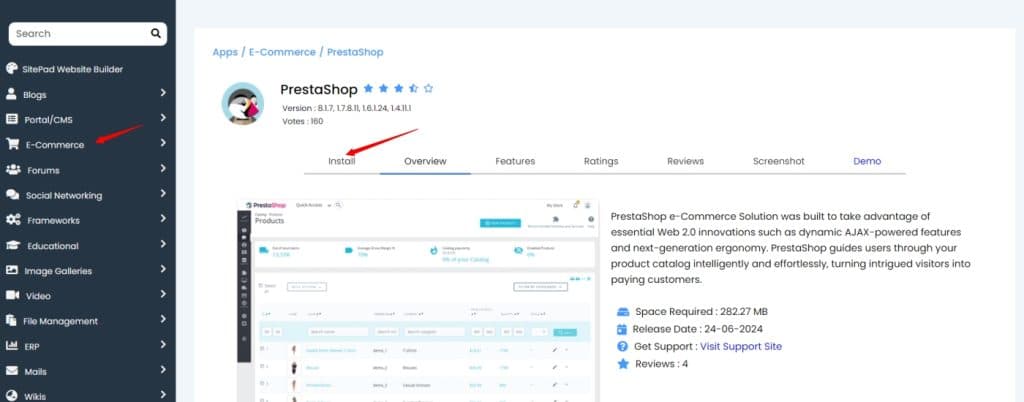Open the Ratings tab
The width and height of the screenshot is (1024, 402).
(601, 161)
